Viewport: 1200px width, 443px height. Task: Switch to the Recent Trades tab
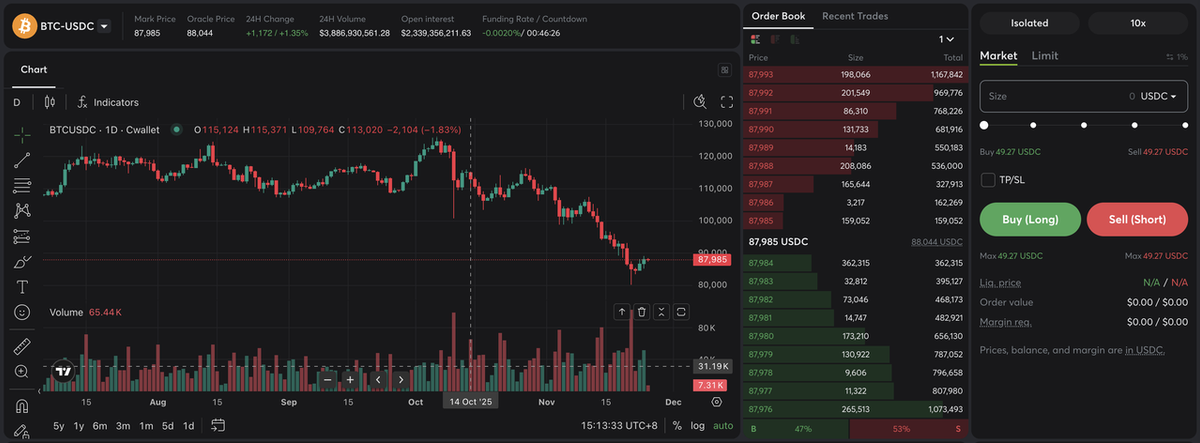[x=855, y=16]
